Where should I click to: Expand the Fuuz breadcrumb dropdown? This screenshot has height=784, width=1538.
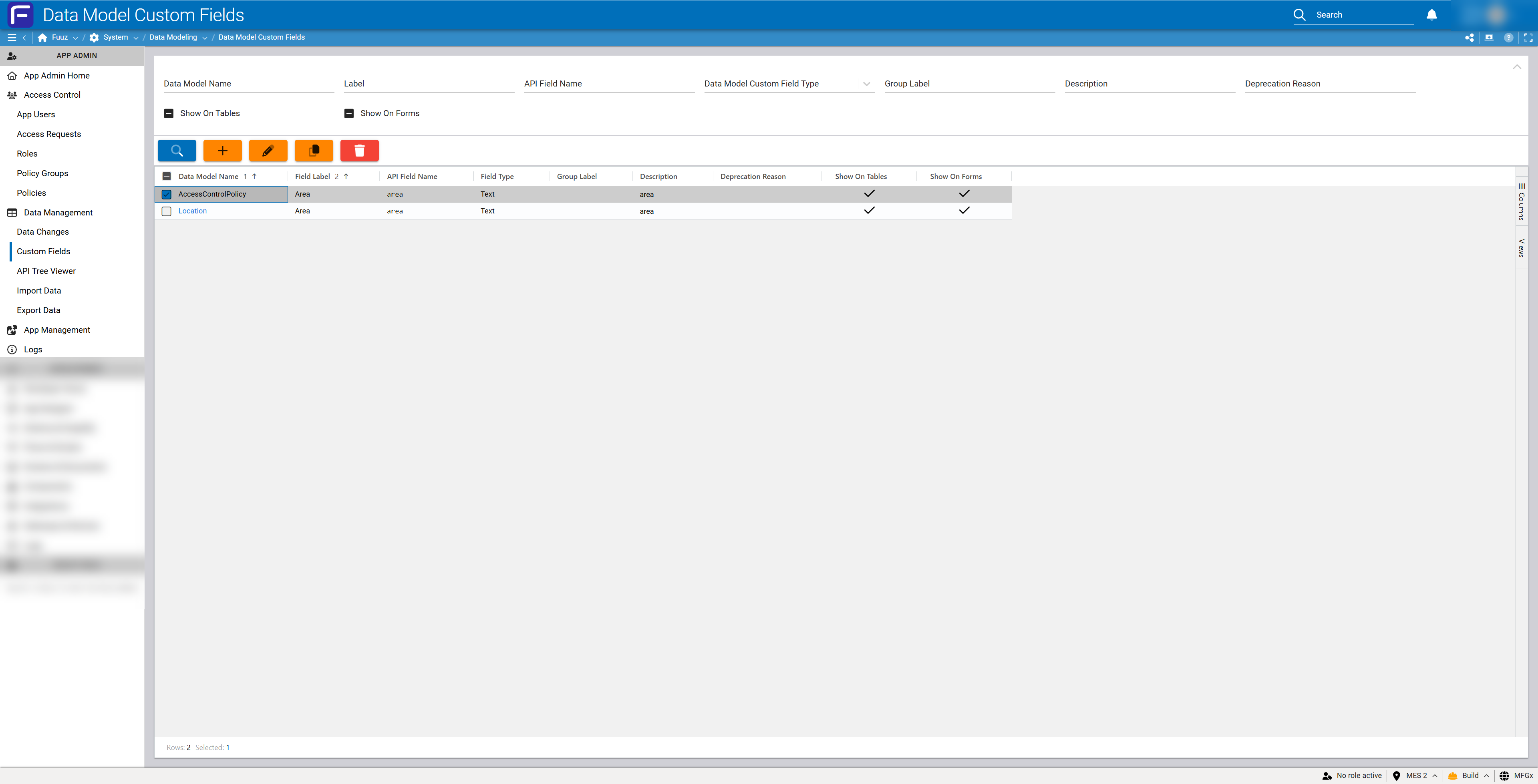point(75,38)
